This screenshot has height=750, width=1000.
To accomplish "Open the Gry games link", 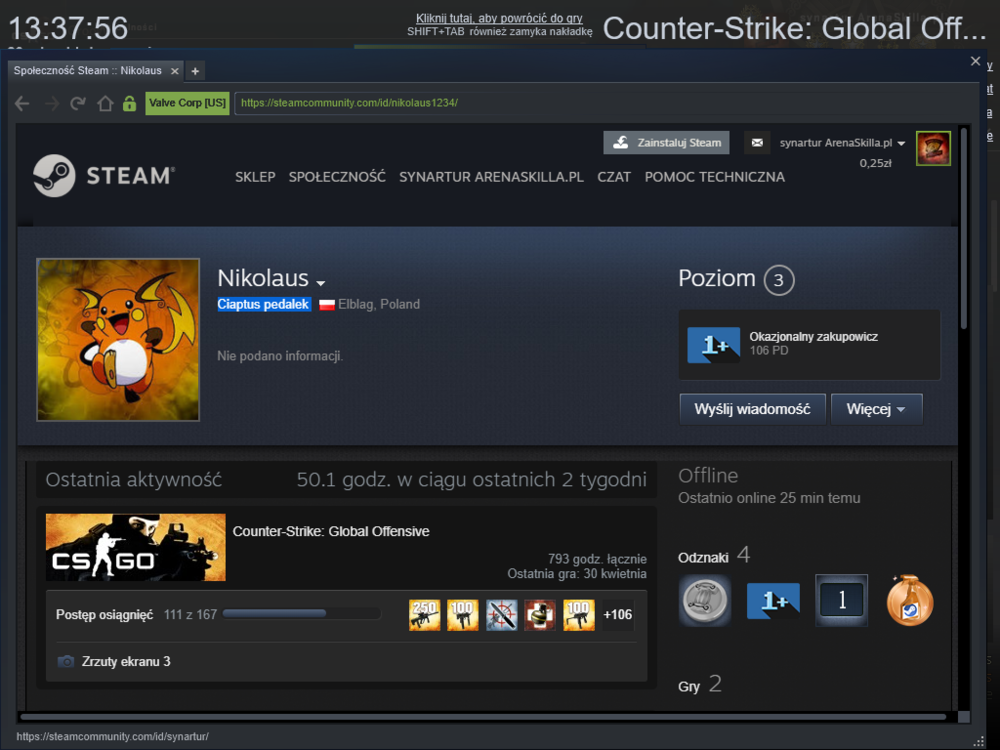I will click(689, 687).
